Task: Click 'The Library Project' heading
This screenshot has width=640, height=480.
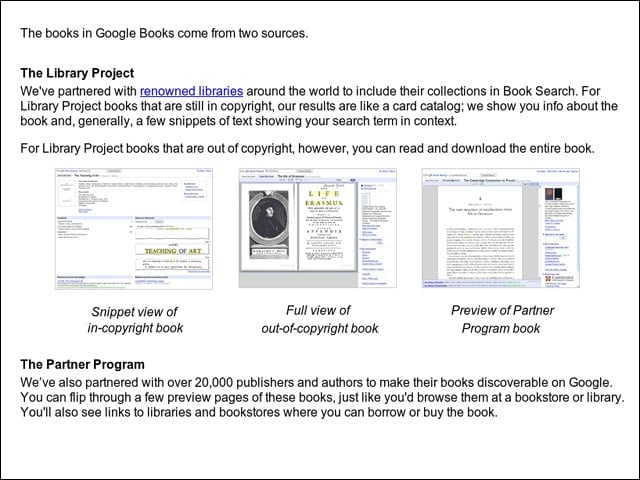Action: point(77,73)
